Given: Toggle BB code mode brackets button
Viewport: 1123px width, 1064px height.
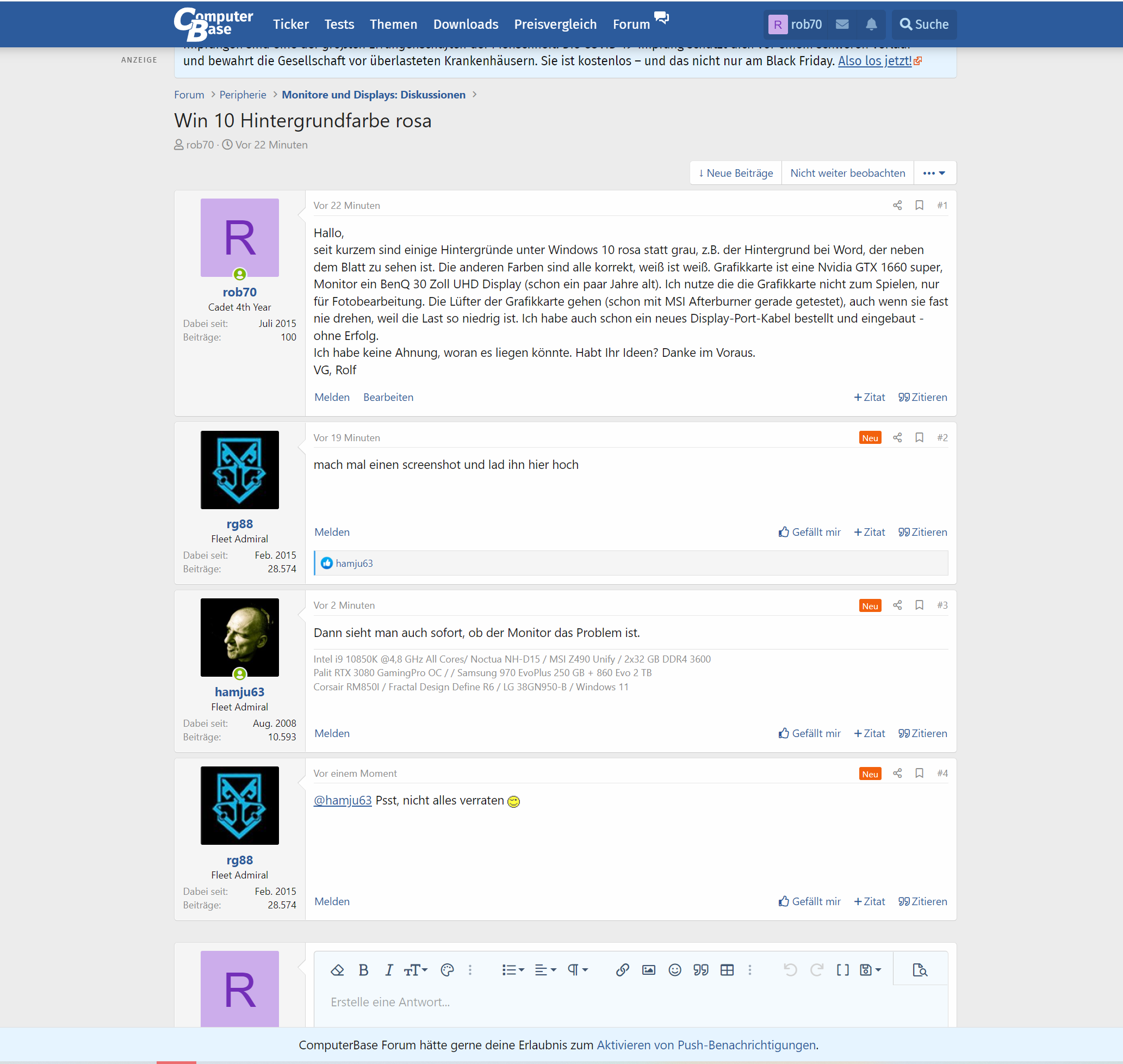Looking at the screenshot, I should pos(843,970).
